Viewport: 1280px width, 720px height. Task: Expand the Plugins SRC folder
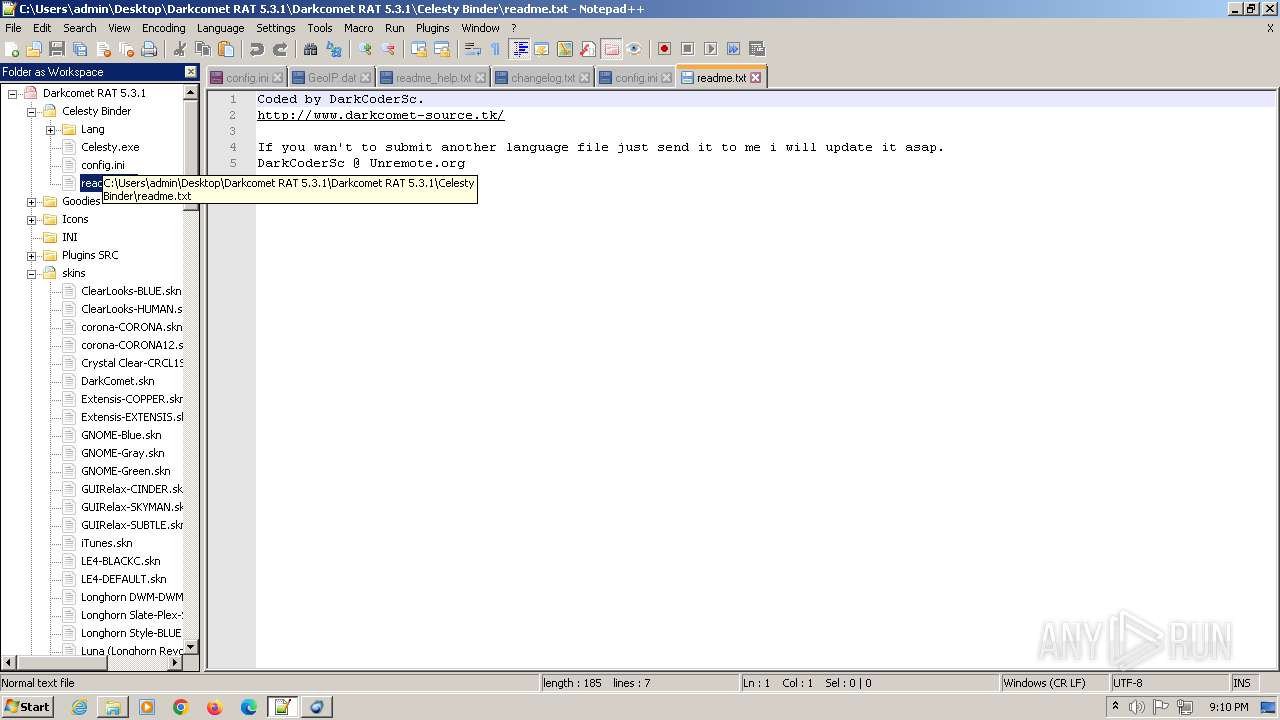click(32, 255)
